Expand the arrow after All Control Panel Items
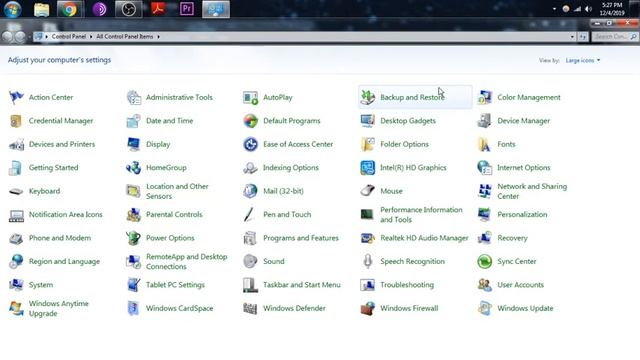Viewport: 640px width, 360px height. click(158, 37)
